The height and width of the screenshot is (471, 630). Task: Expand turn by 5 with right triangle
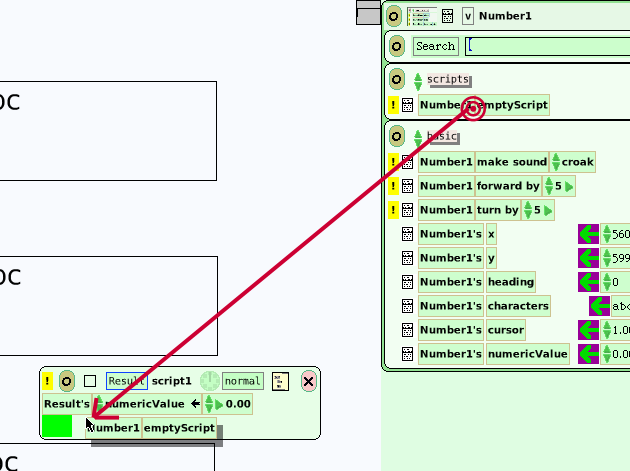(548, 211)
